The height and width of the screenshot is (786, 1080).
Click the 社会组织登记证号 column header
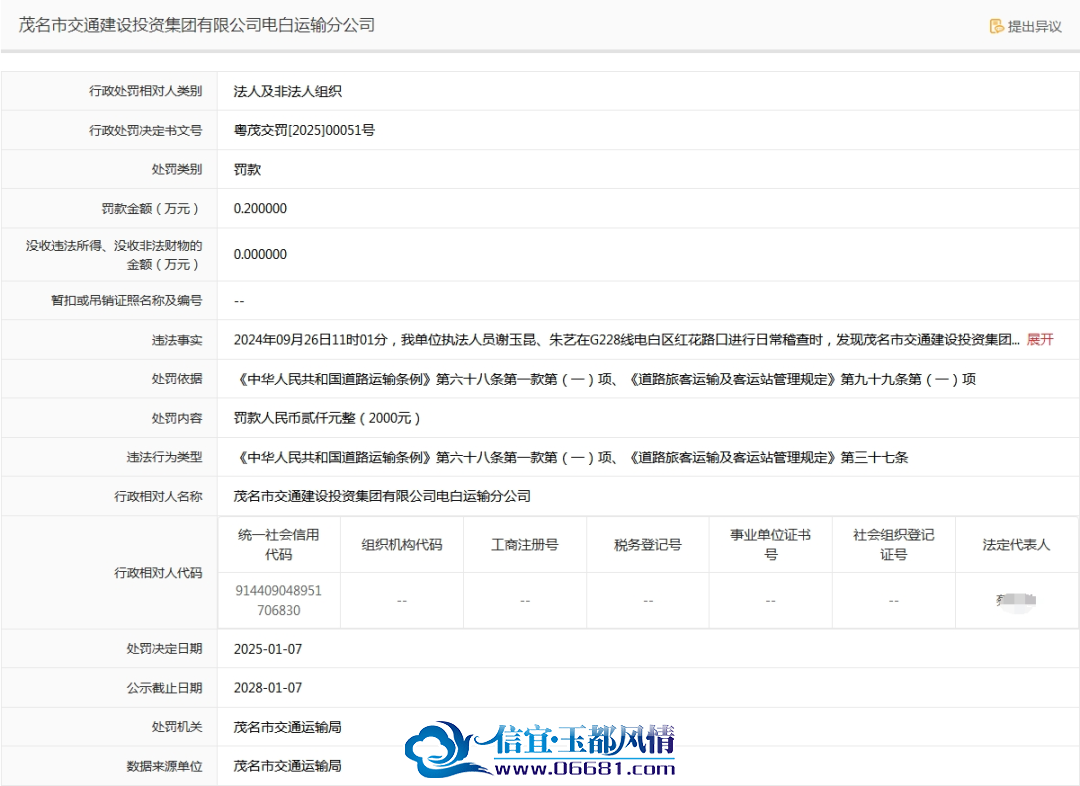tap(893, 544)
